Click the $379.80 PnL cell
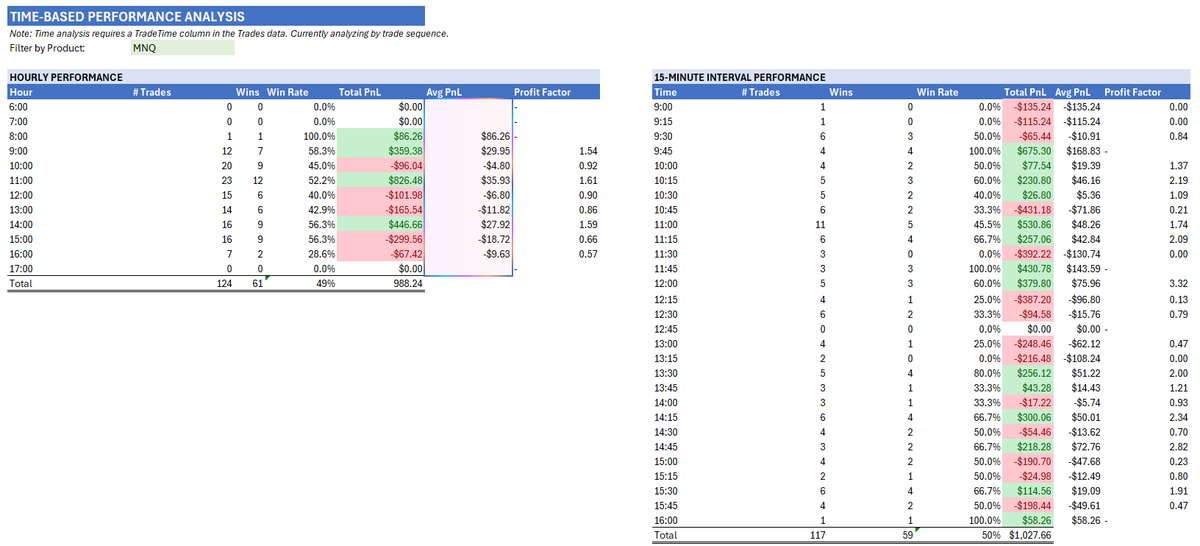 point(1028,284)
